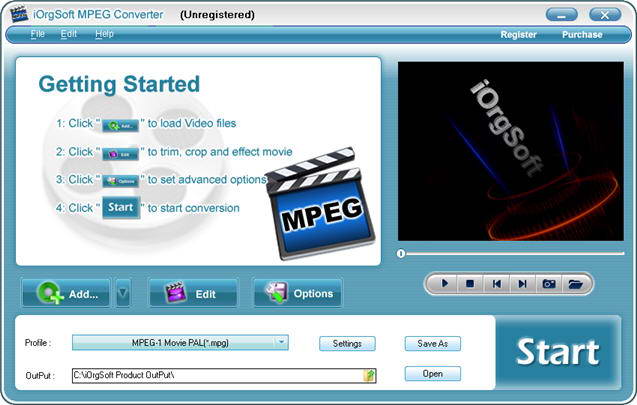The height and width of the screenshot is (405, 637).
Task: Open the Profile format dropdown
Action: pos(180,342)
